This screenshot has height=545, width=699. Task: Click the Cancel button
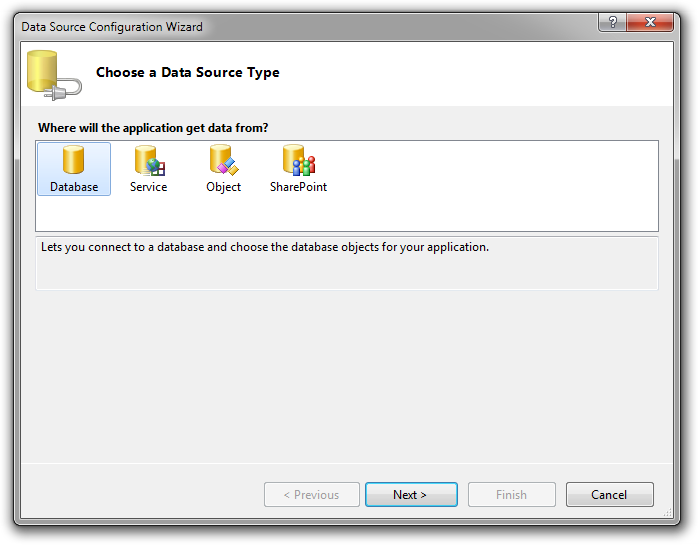pyautogui.click(x=609, y=494)
